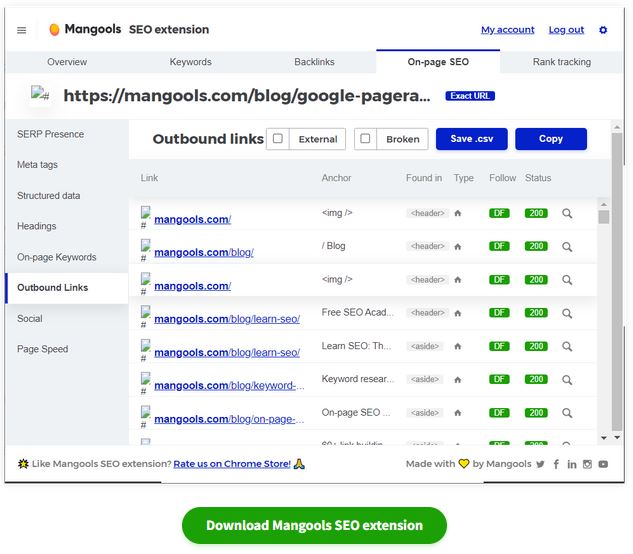Click Download Mangools SEO extension button
633x554 pixels.
[x=314, y=525]
